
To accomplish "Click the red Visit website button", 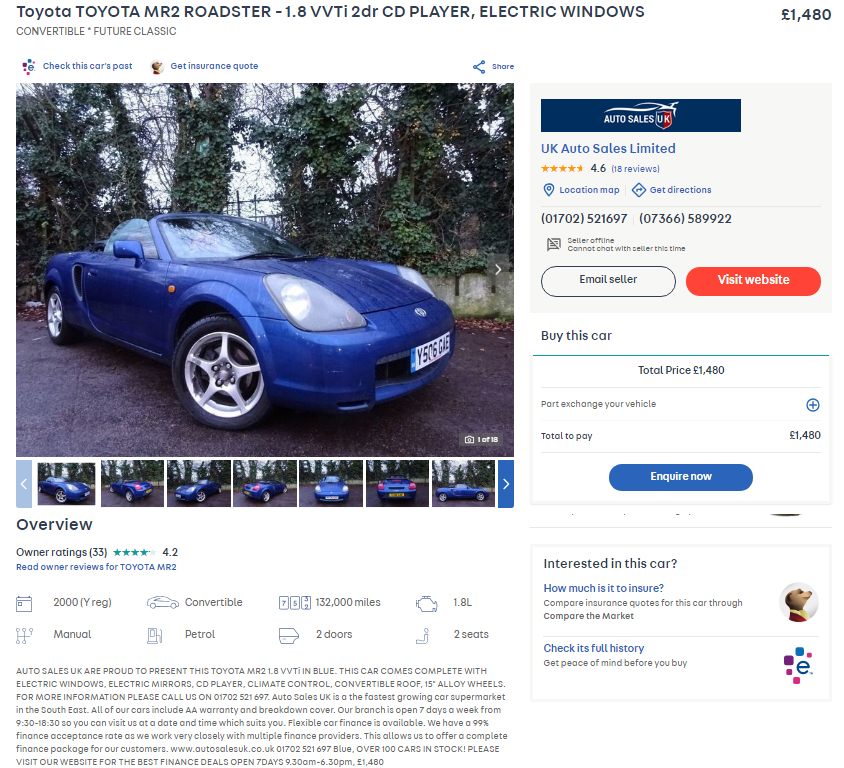I will tap(753, 281).
